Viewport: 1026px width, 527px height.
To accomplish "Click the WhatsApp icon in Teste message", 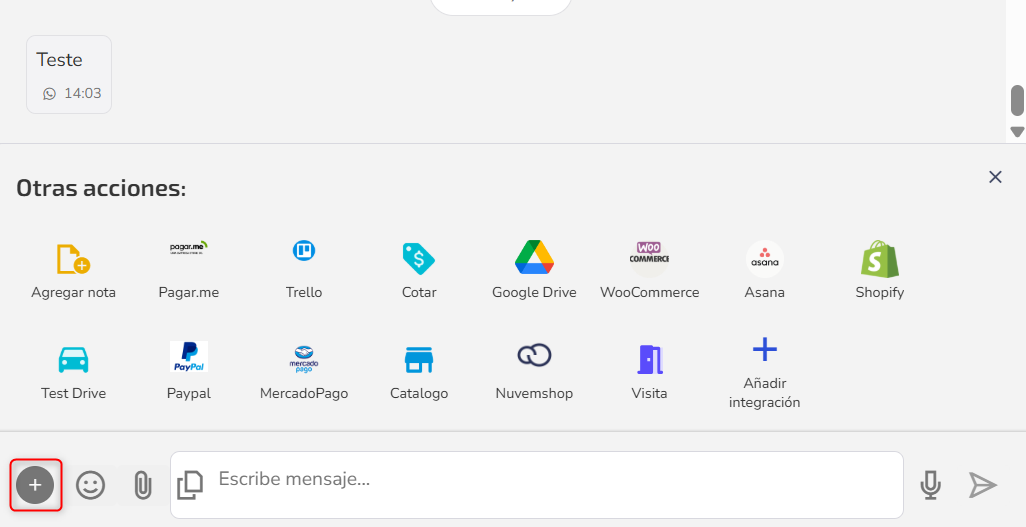I will pos(50,94).
